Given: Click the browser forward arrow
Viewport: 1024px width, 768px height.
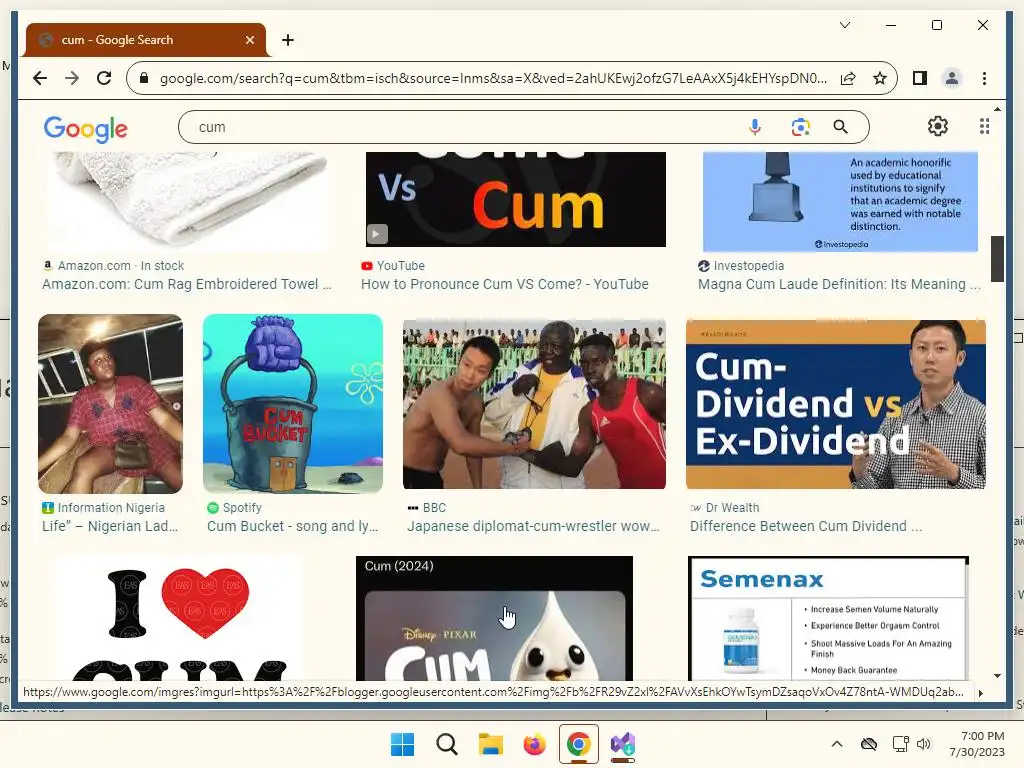Looking at the screenshot, I should coord(72,78).
